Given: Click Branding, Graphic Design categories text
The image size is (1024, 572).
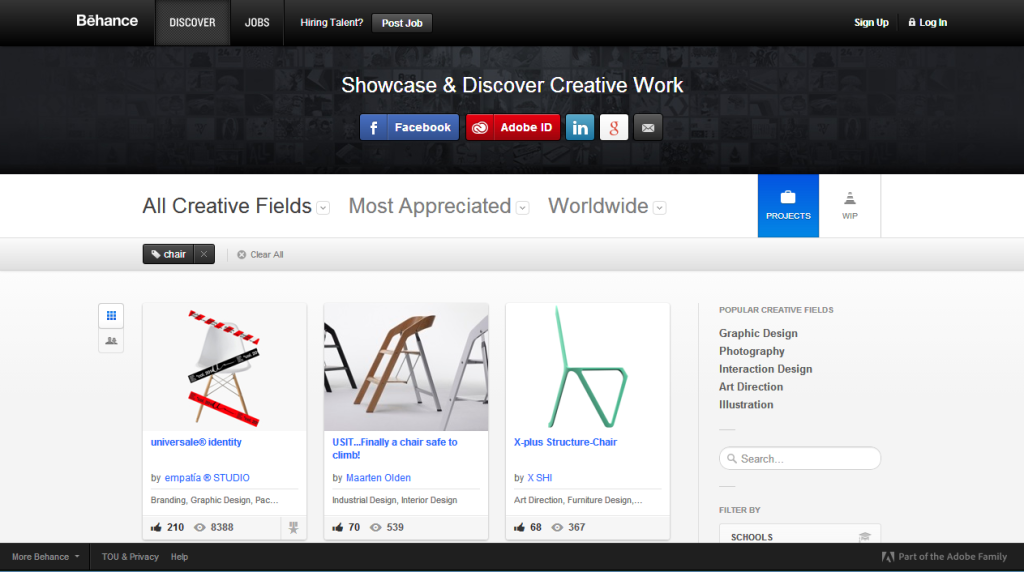Looking at the screenshot, I should pos(214,500).
